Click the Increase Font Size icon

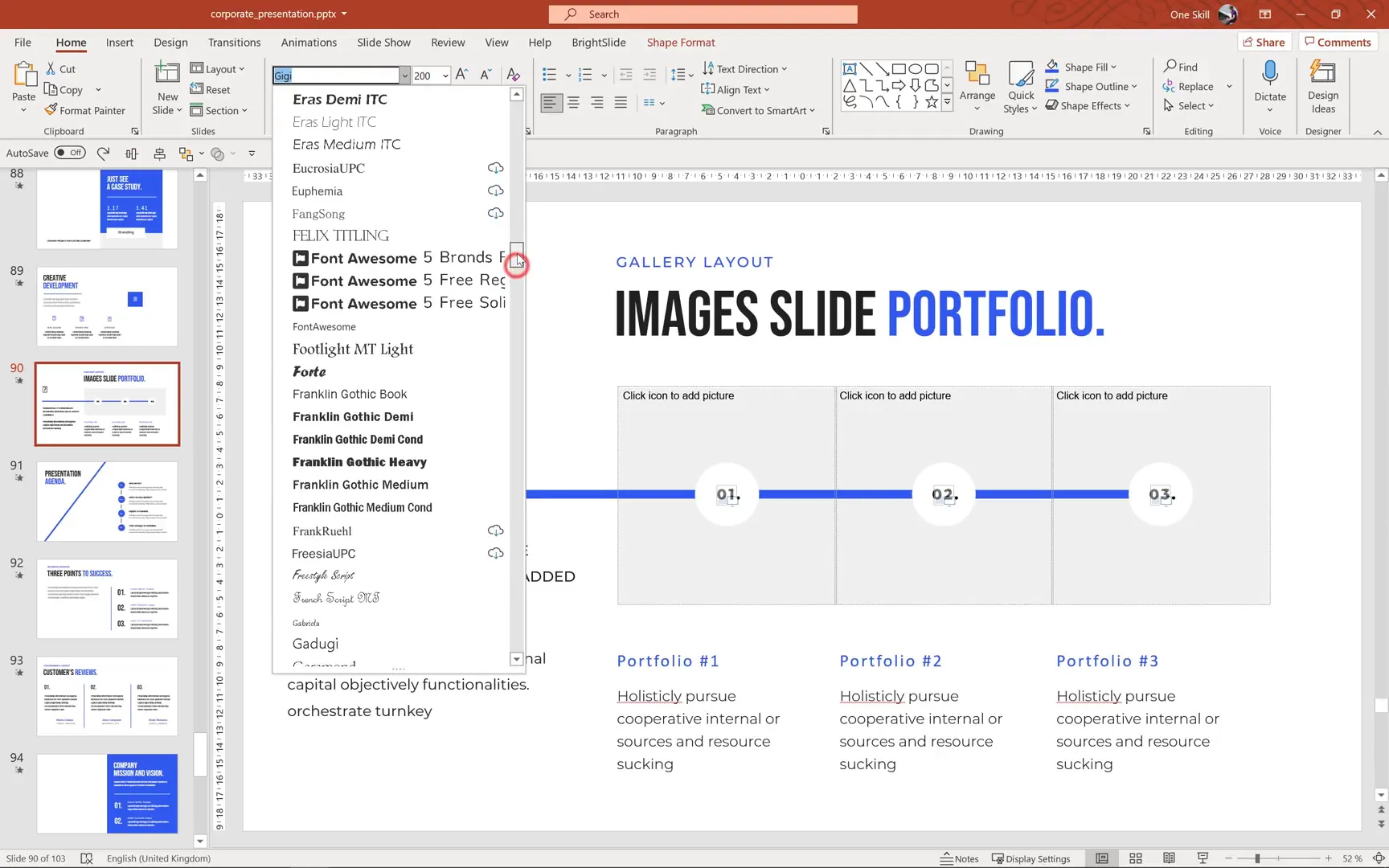461,74
